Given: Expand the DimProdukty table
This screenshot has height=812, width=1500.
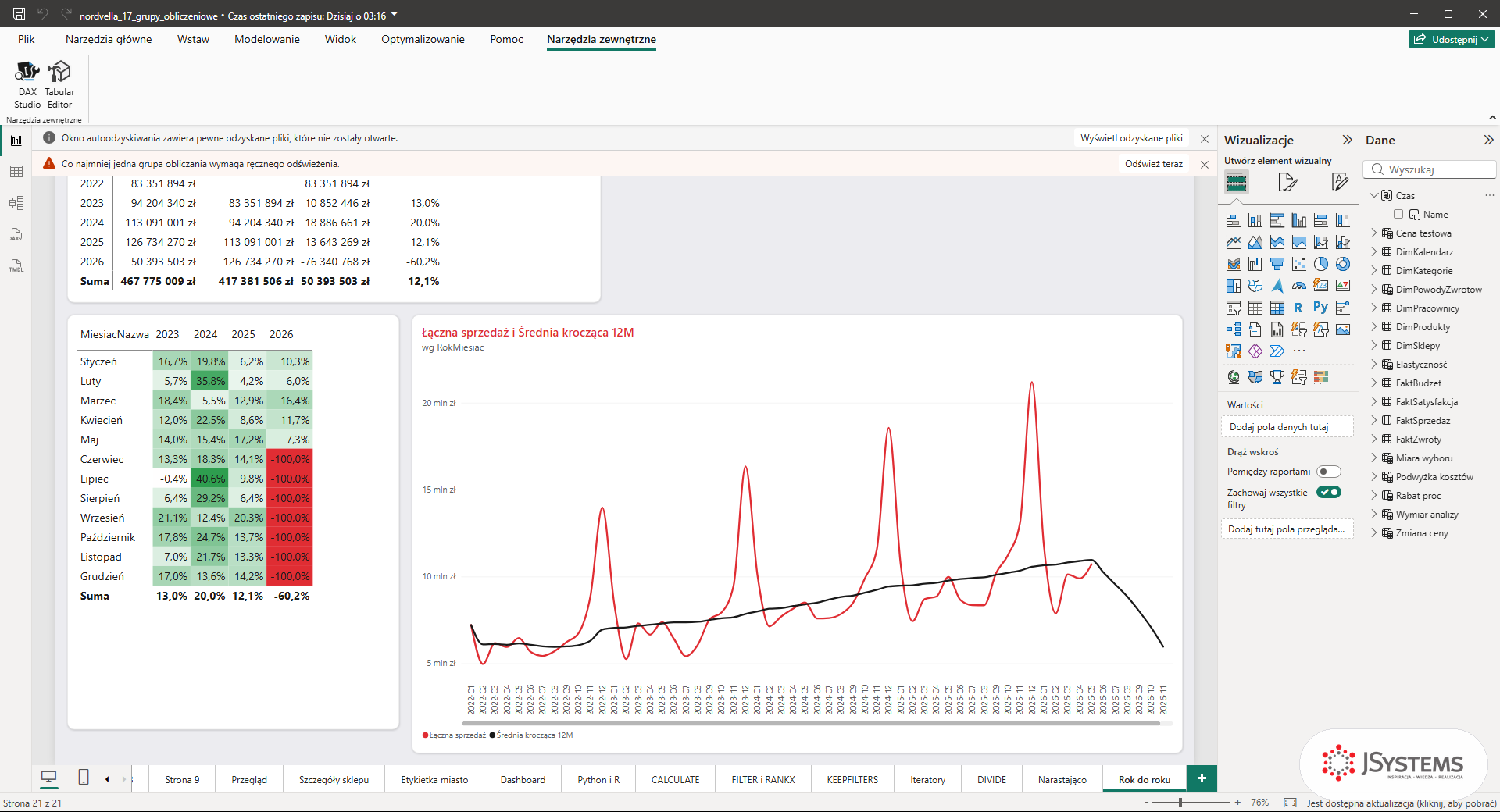Looking at the screenshot, I should point(1374,326).
